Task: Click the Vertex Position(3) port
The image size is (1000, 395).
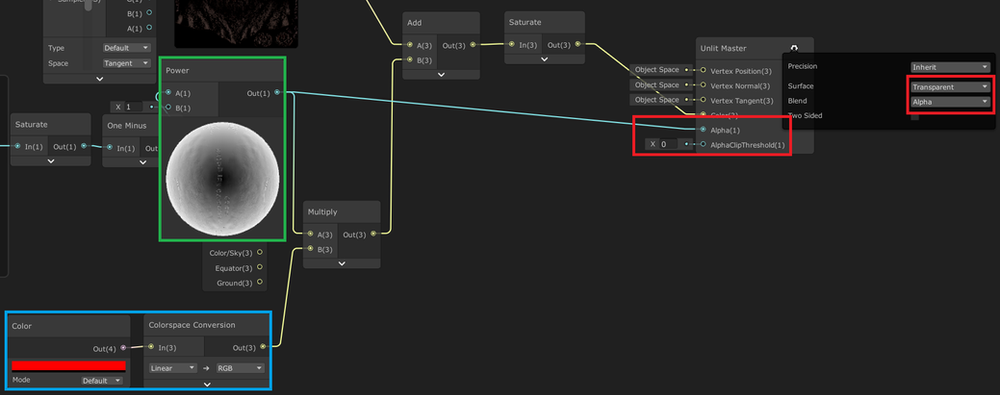Action: point(703,70)
